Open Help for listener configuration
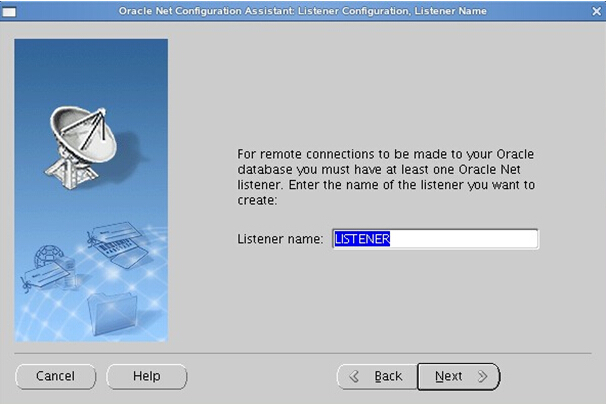This screenshot has height=404, width=606. pyautogui.click(x=146, y=376)
